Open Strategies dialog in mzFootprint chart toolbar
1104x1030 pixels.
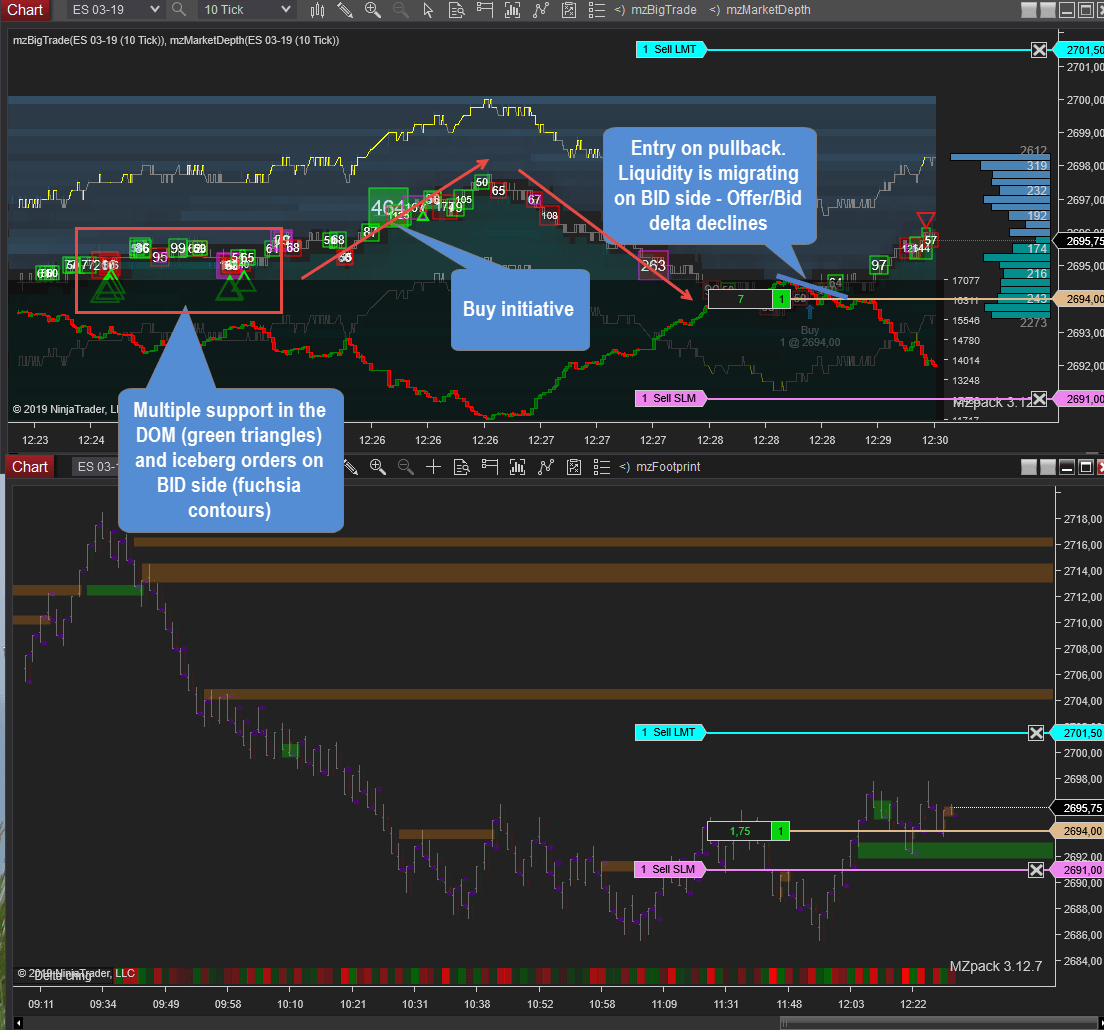tap(574, 467)
